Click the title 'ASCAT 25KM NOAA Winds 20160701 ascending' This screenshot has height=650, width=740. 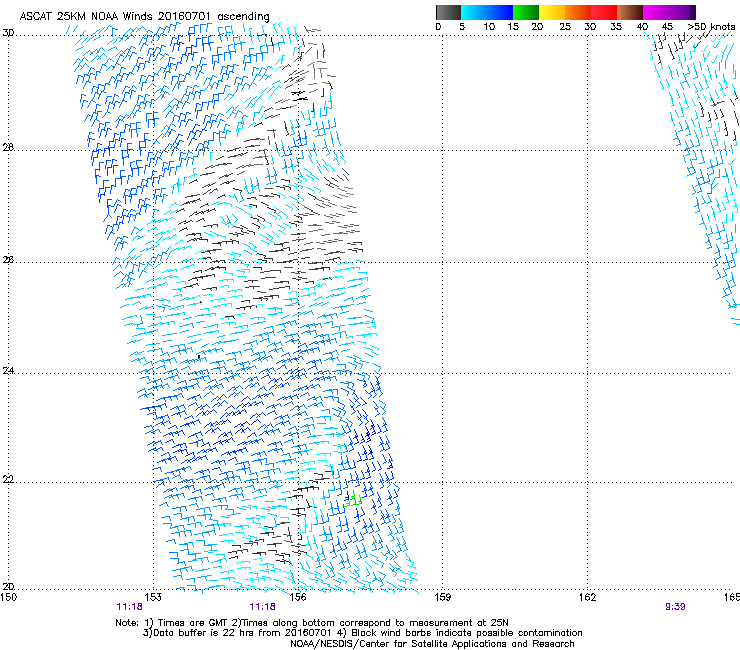click(144, 16)
